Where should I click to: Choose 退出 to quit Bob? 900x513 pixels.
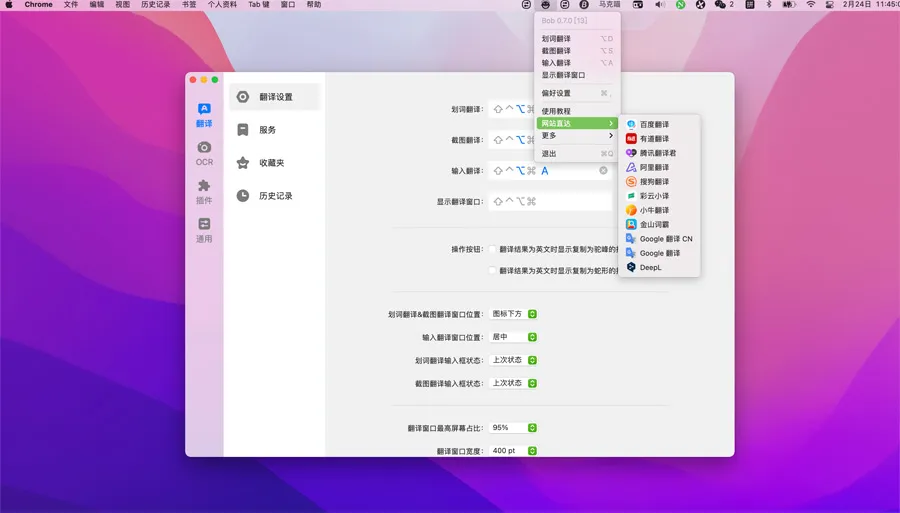click(549, 154)
